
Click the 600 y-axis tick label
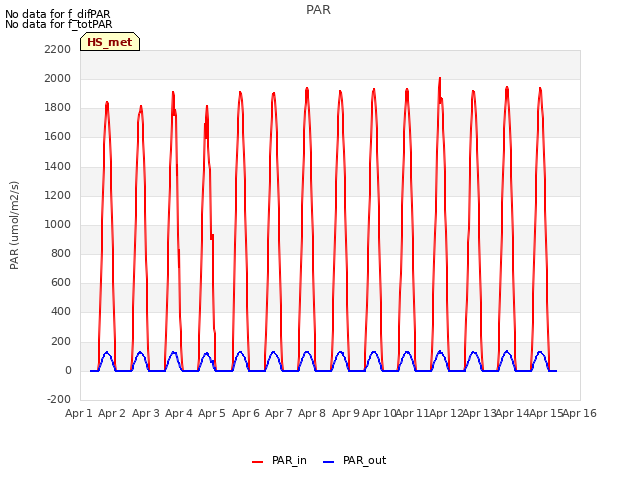tap(61, 282)
